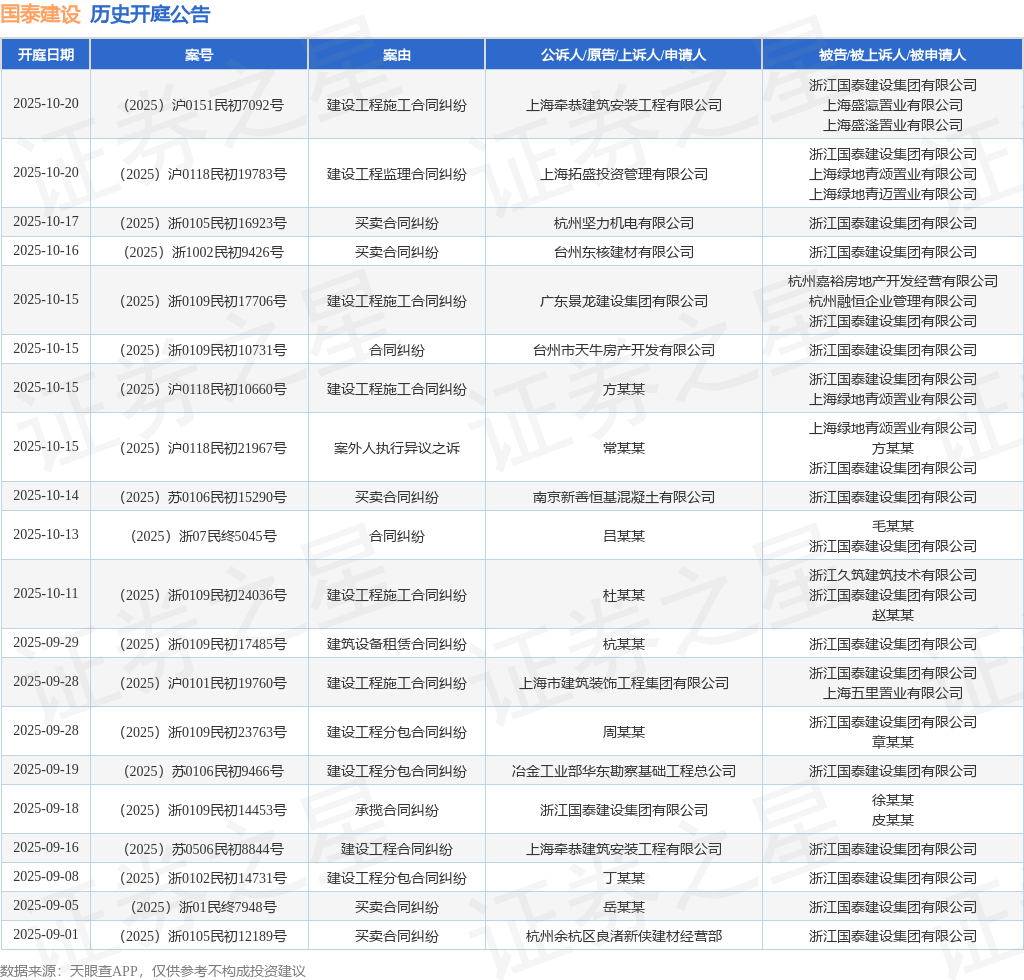This screenshot has height=980, width=1024.
Task: Click case number (2025)苏0106民初9466号
Action: [204, 771]
